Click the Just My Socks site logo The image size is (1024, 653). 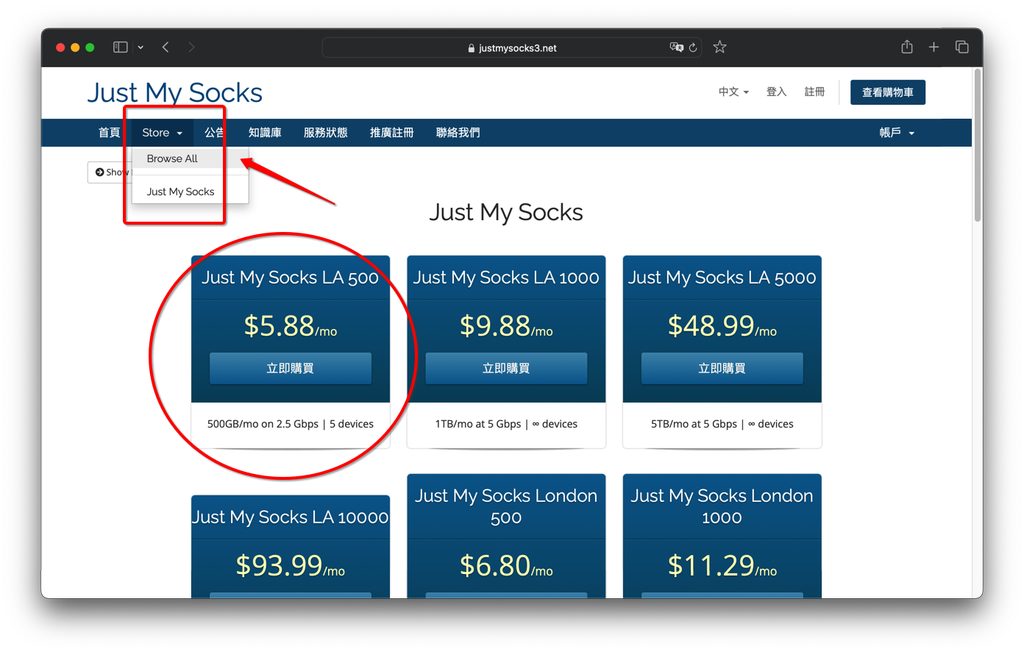175,93
